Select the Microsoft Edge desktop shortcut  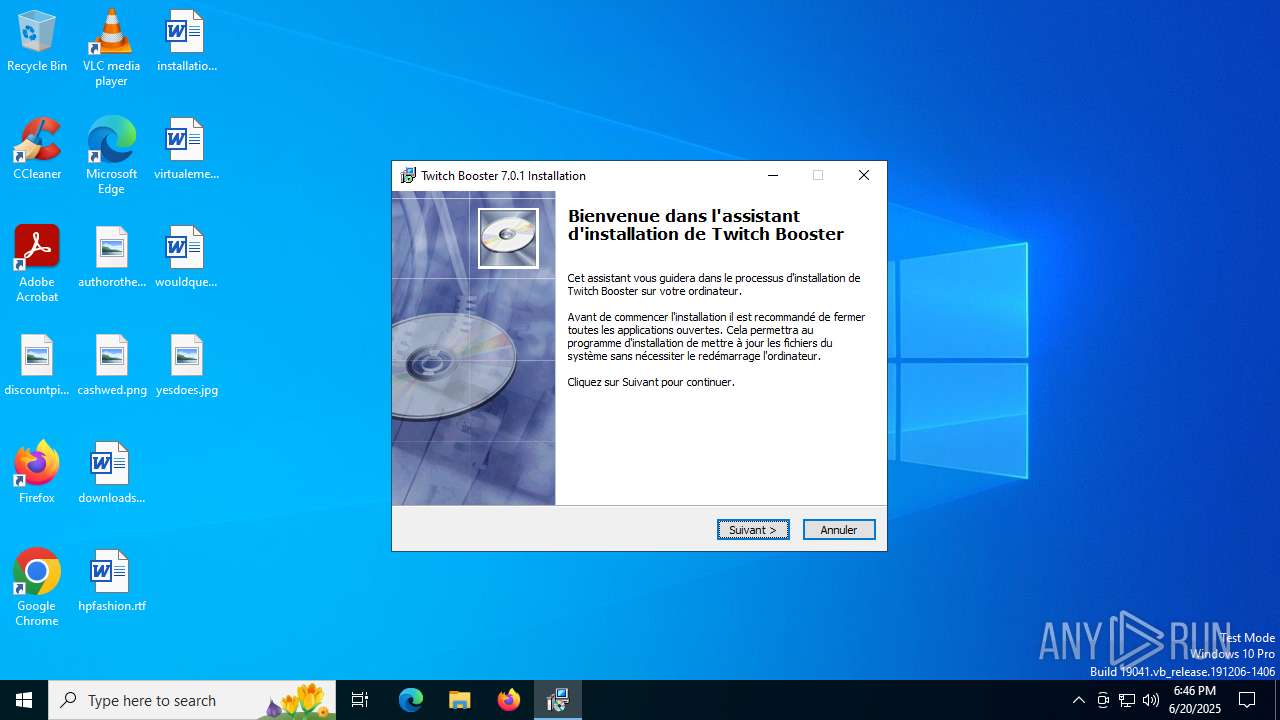[x=111, y=156]
